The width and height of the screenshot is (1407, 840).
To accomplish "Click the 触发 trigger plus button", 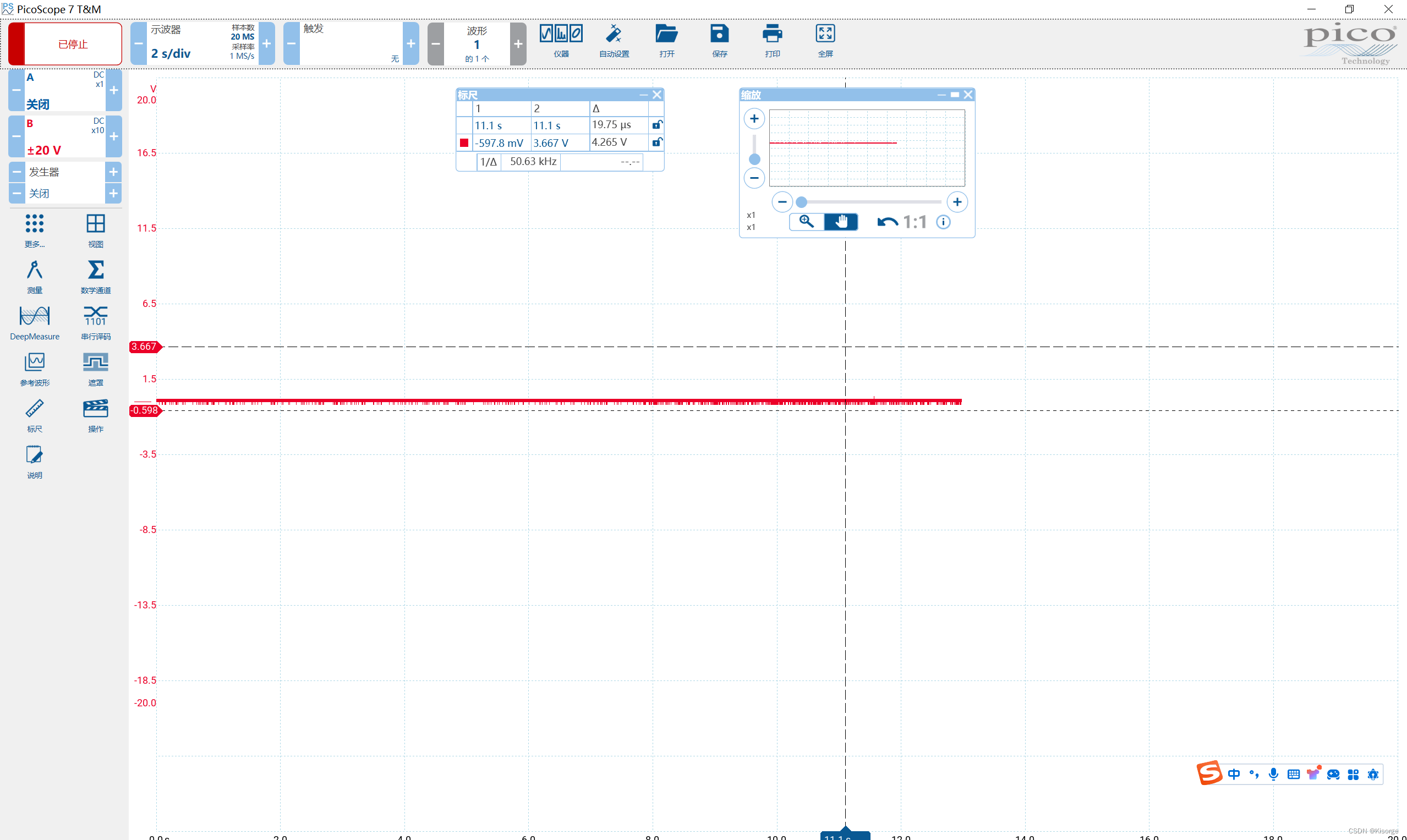I will (x=411, y=43).
